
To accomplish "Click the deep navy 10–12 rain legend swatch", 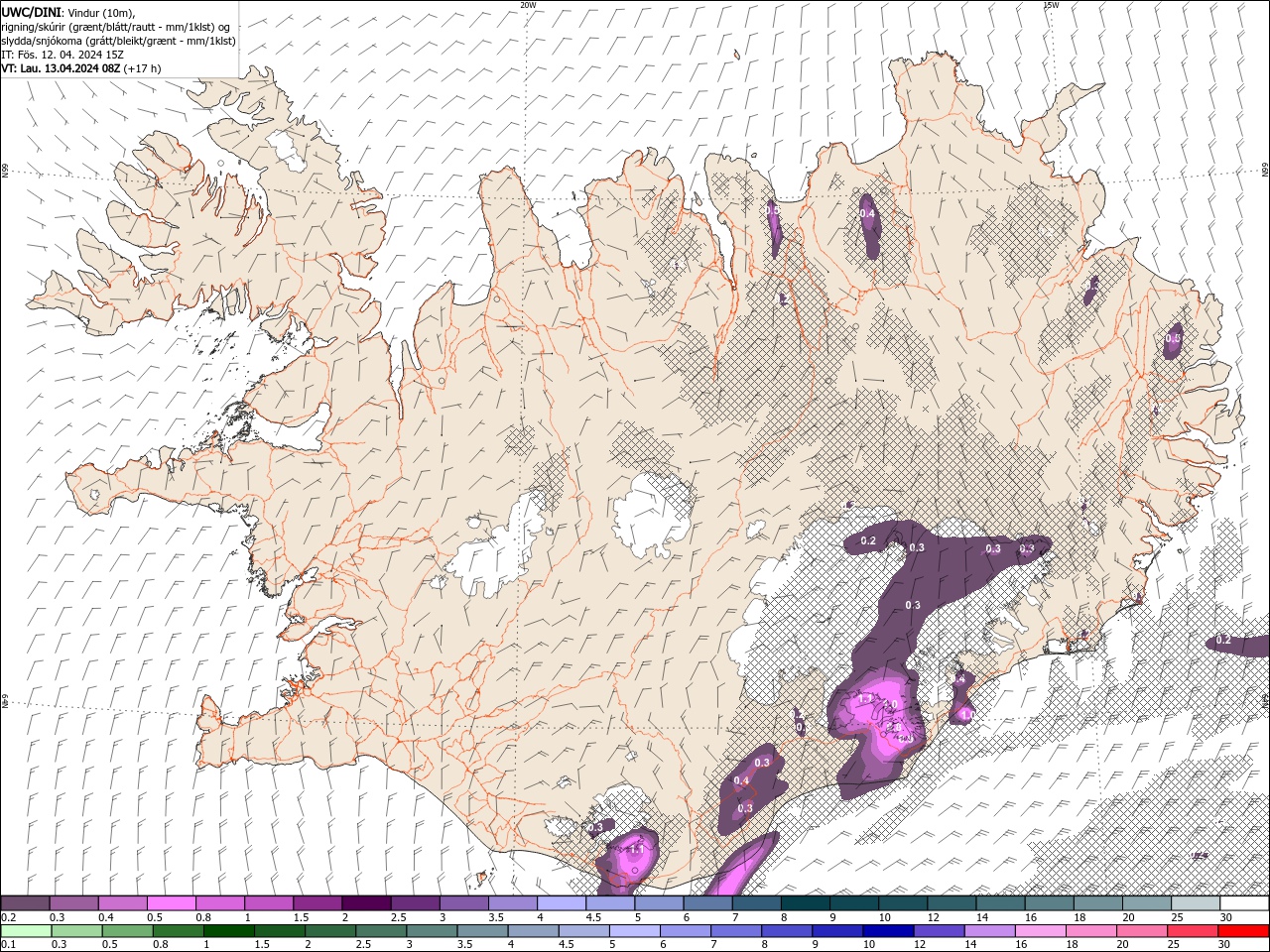I will 887,931.
